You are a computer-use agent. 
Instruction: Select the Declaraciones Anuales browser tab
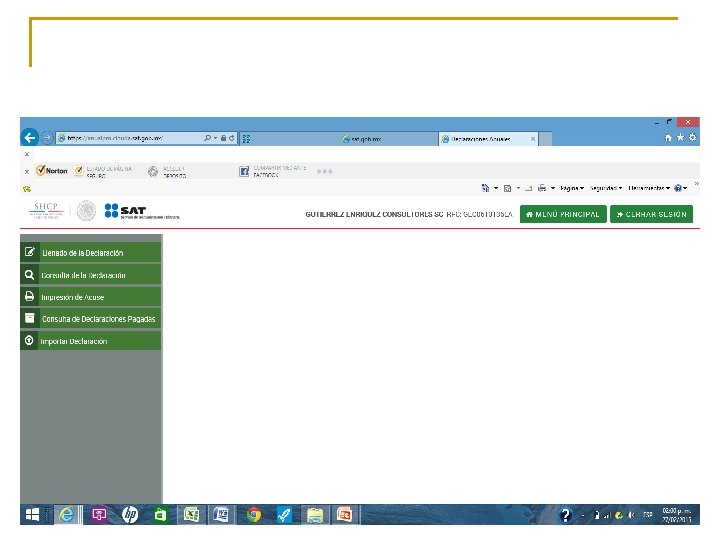(x=481, y=139)
